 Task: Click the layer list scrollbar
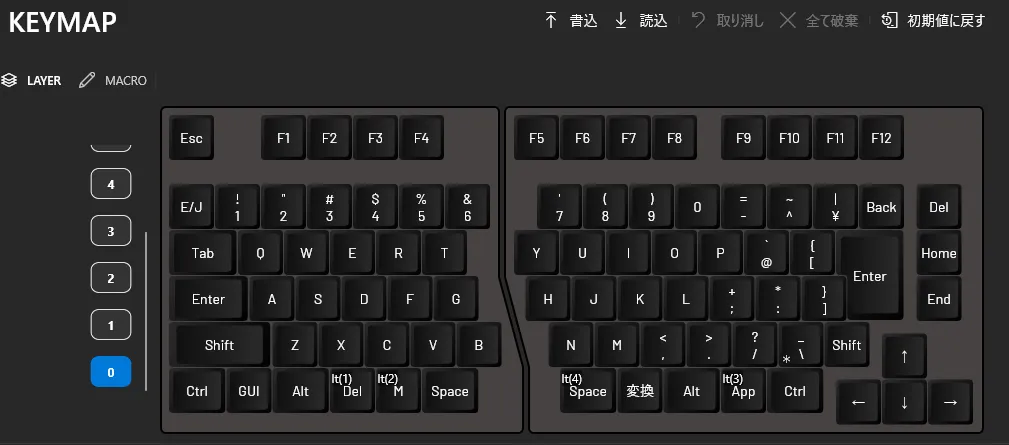[x=147, y=311]
